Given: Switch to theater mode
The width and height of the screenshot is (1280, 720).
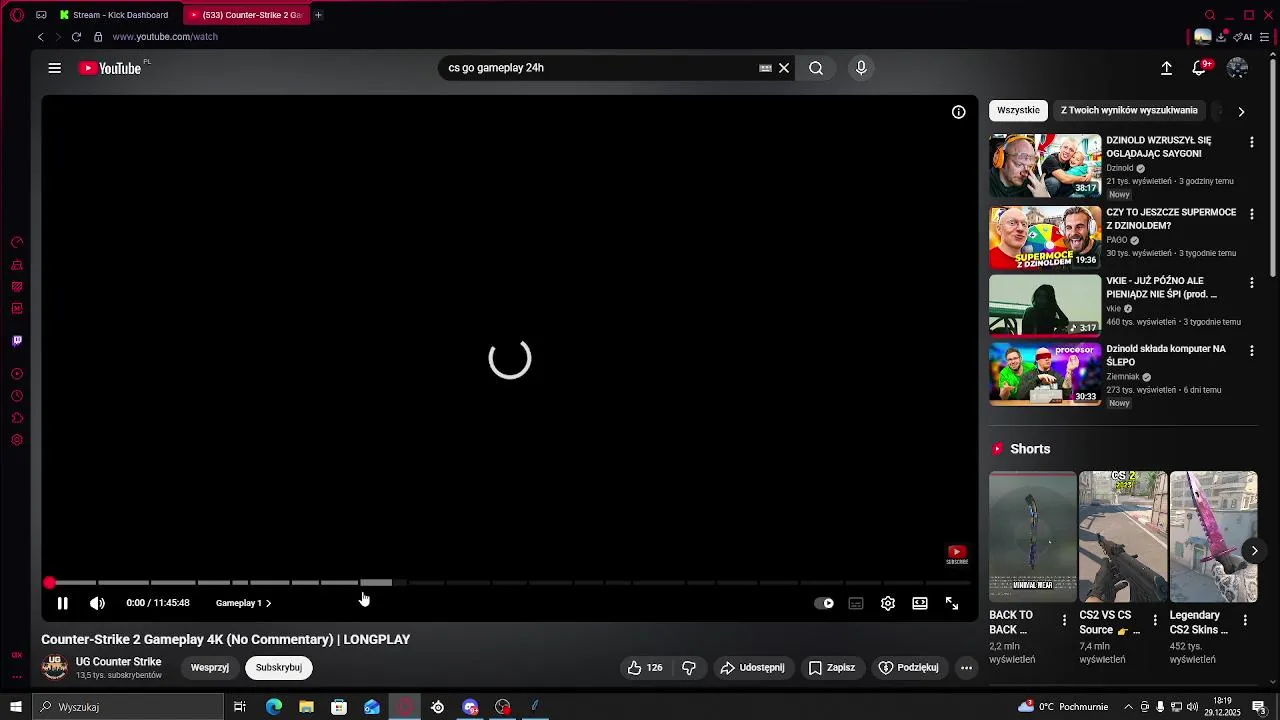Looking at the screenshot, I should pyautogui.click(x=920, y=603).
